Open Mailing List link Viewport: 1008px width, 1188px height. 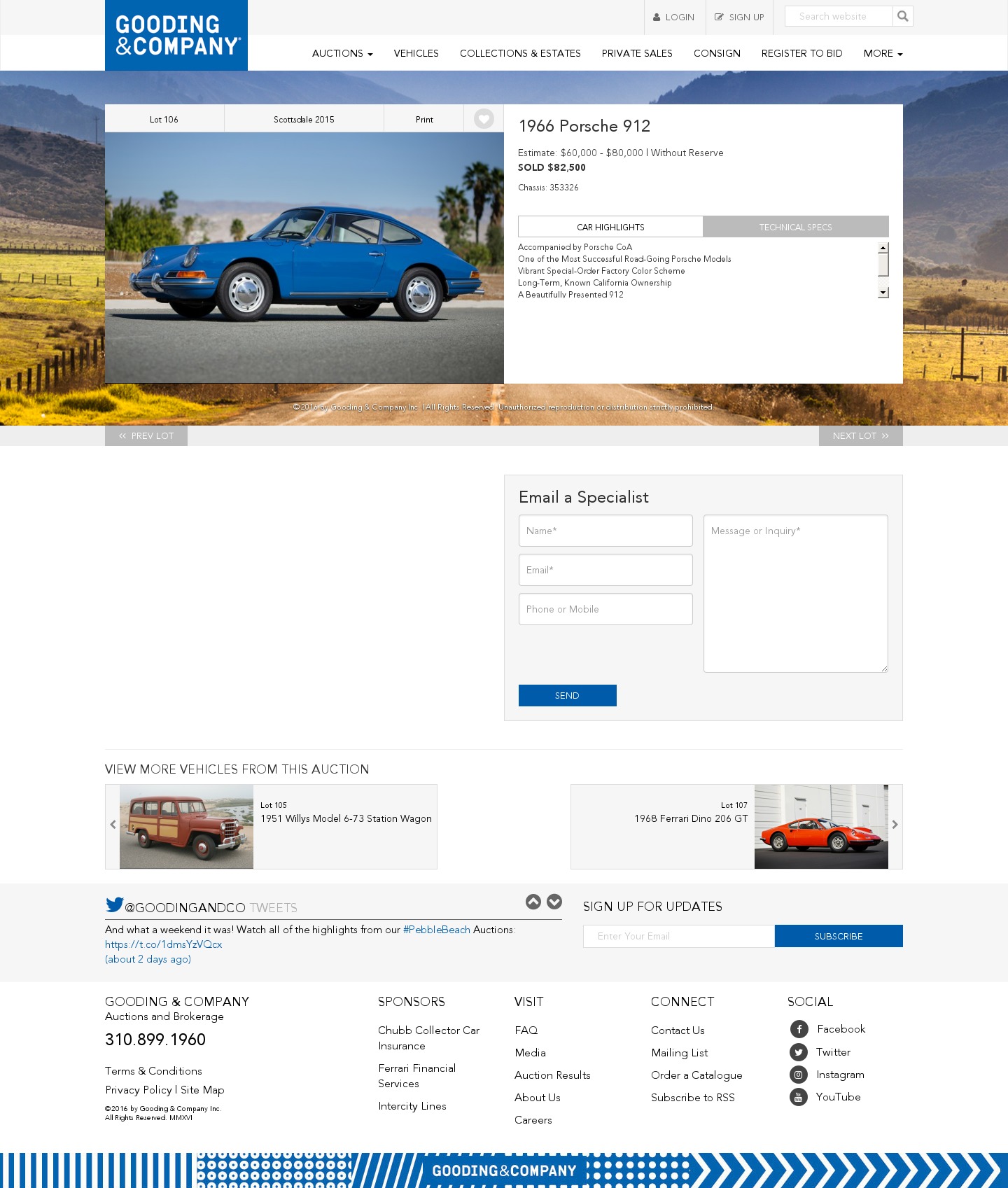click(679, 1053)
